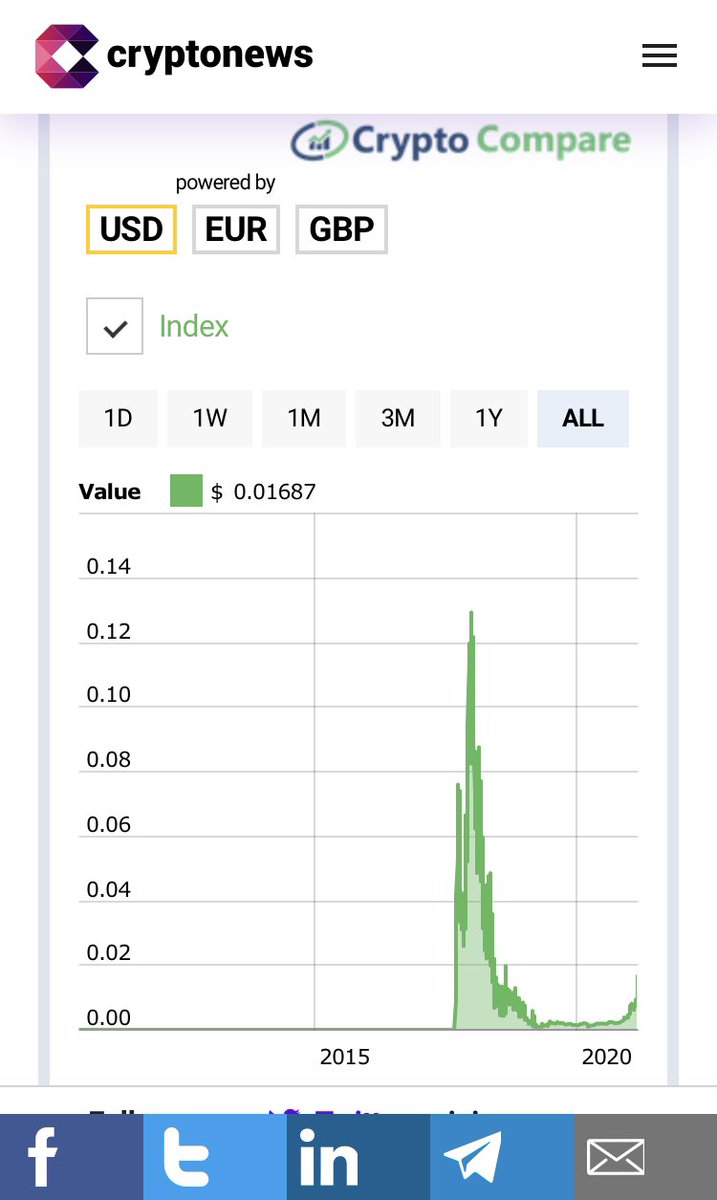Click the 2015 axis label
717x1200 pixels.
coord(345,1057)
